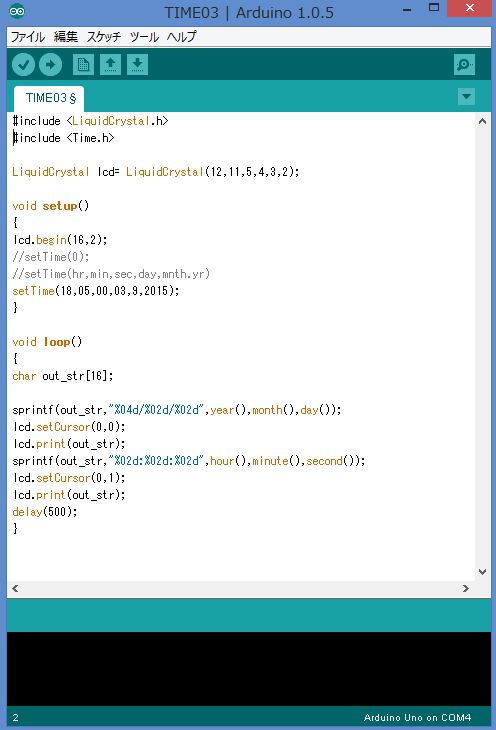Screen dimensions: 496x730
Task: Open the スケッチ menu
Action: tap(103, 37)
